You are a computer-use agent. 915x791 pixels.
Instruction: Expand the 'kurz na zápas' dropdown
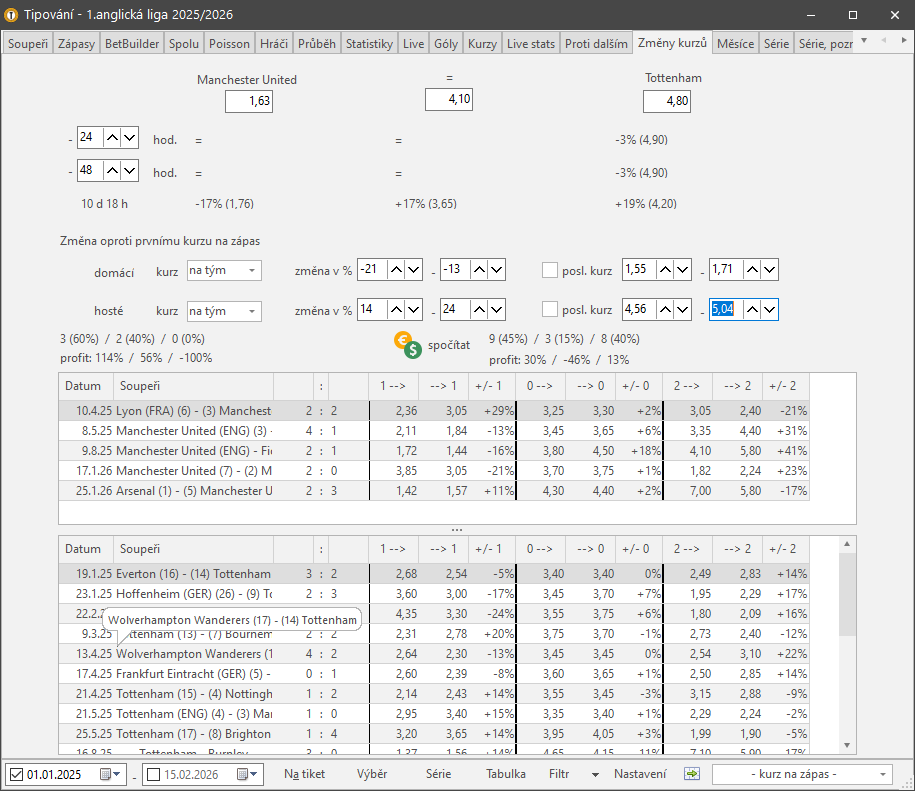click(x=801, y=774)
